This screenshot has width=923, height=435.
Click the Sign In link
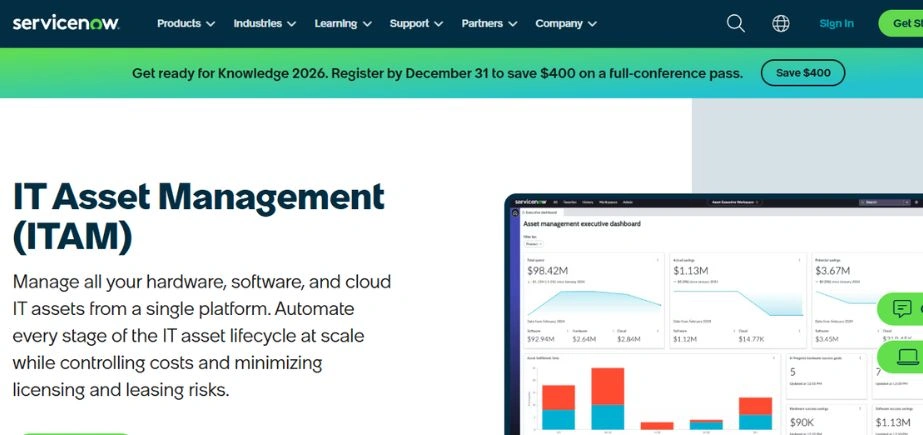tap(836, 24)
